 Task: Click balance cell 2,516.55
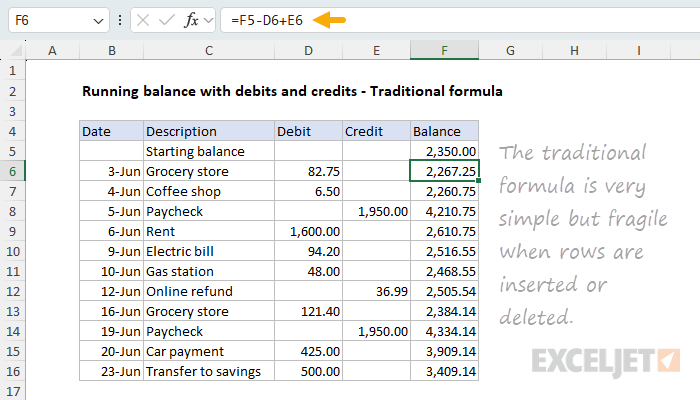pos(445,251)
